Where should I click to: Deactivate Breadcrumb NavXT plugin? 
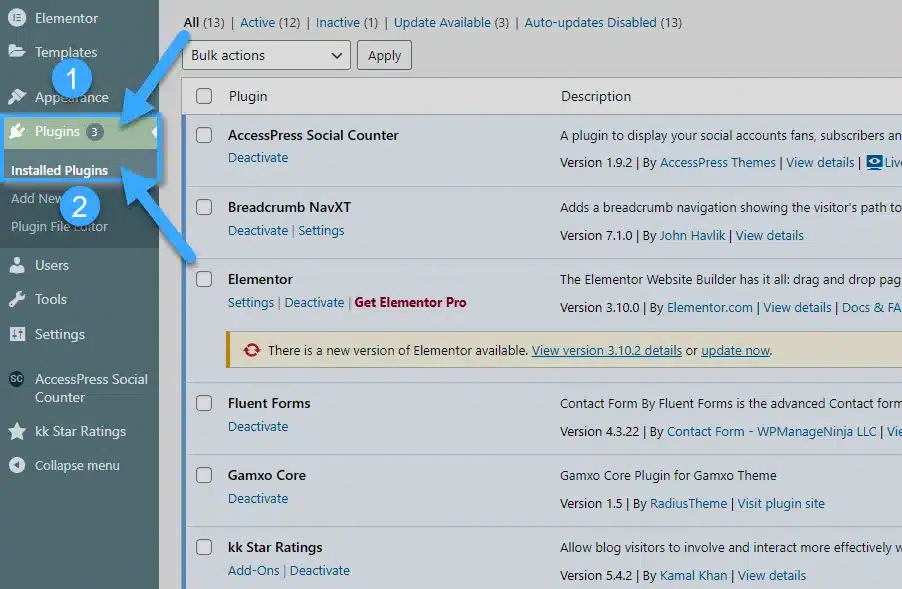click(x=258, y=231)
